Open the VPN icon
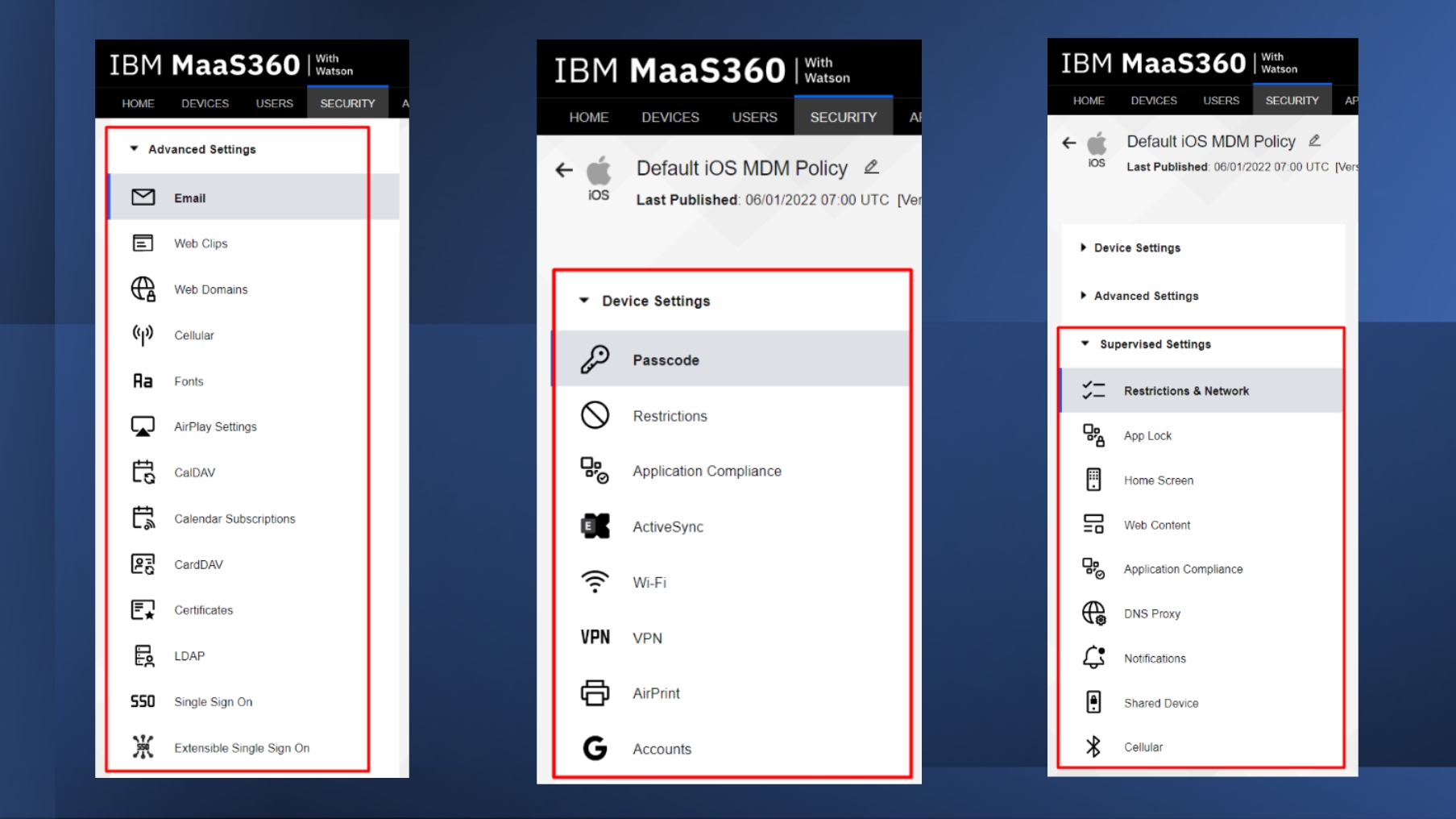Image resolution: width=1456 pixels, height=819 pixels. [595, 637]
